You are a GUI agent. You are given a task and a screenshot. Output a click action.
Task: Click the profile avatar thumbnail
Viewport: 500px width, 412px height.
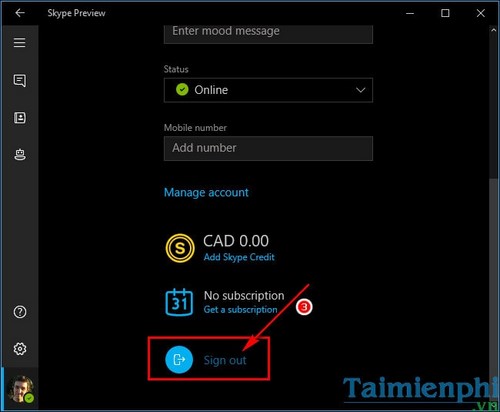(21, 389)
